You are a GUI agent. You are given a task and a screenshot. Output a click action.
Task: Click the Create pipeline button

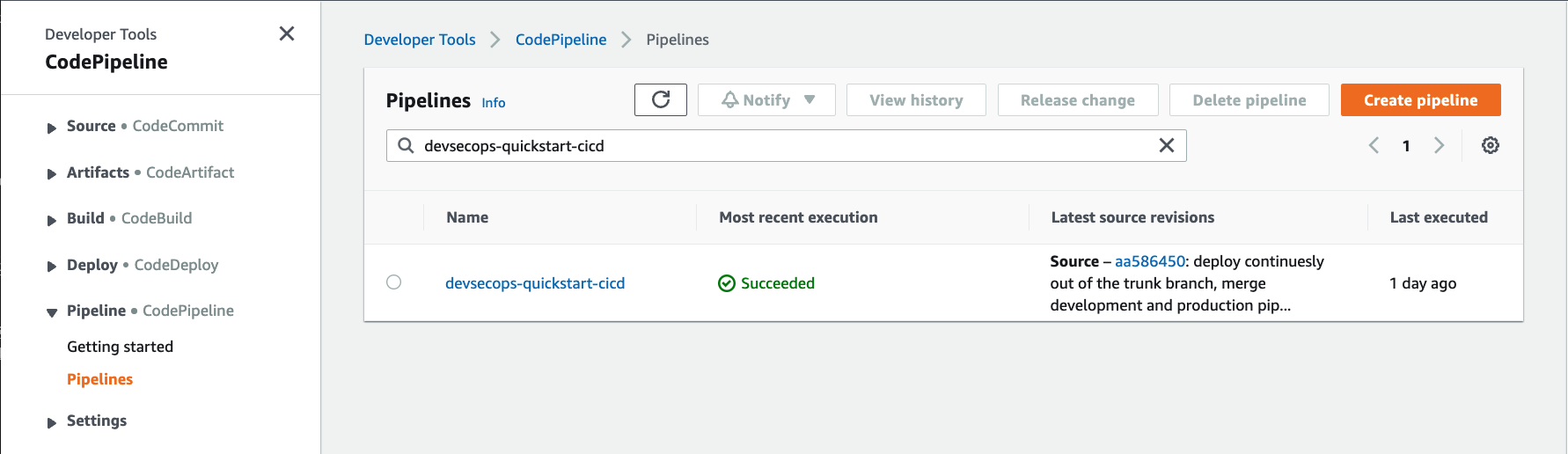pos(1420,99)
